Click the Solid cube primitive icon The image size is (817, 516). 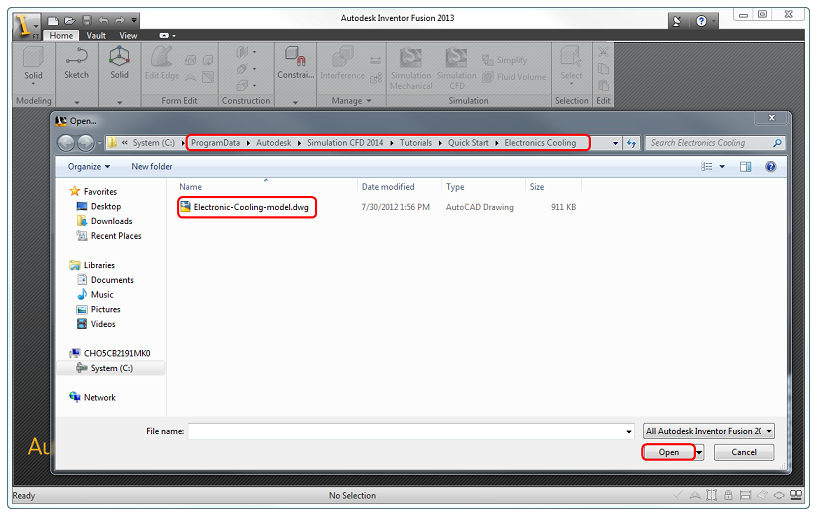tap(119, 56)
